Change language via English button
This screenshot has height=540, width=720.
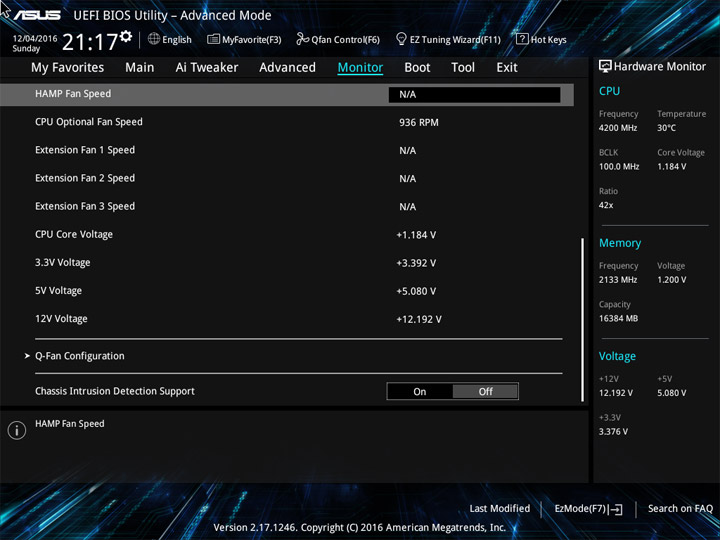coord(177,40)
